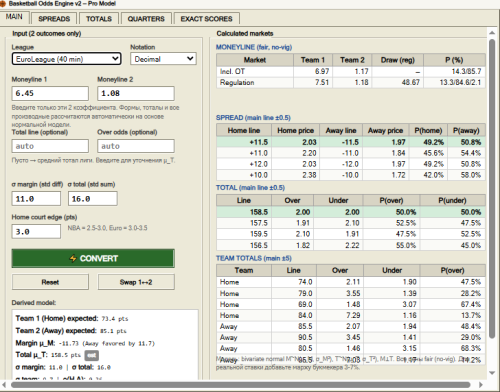
Task: Open the EXACT SCORES tab
Action: 206,19
